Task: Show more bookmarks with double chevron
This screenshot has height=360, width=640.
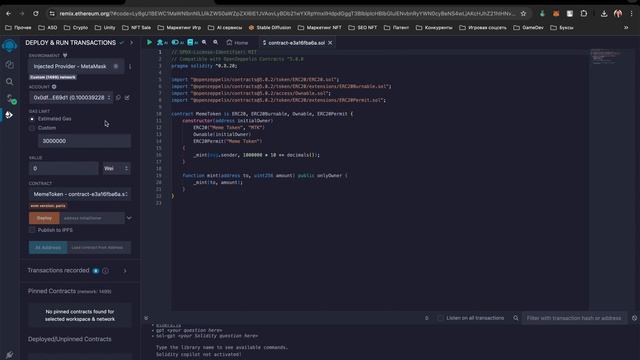Action: click(626, 28)
